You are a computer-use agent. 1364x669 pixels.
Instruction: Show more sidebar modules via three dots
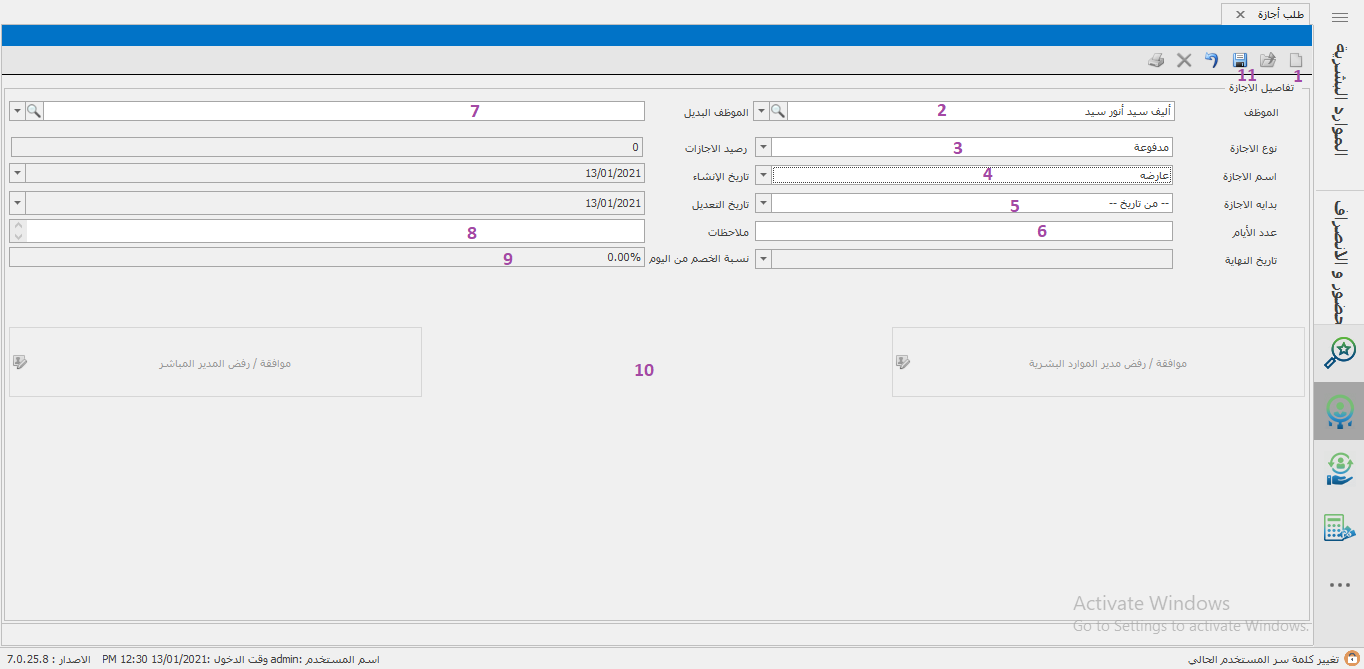pos(1339,586)
